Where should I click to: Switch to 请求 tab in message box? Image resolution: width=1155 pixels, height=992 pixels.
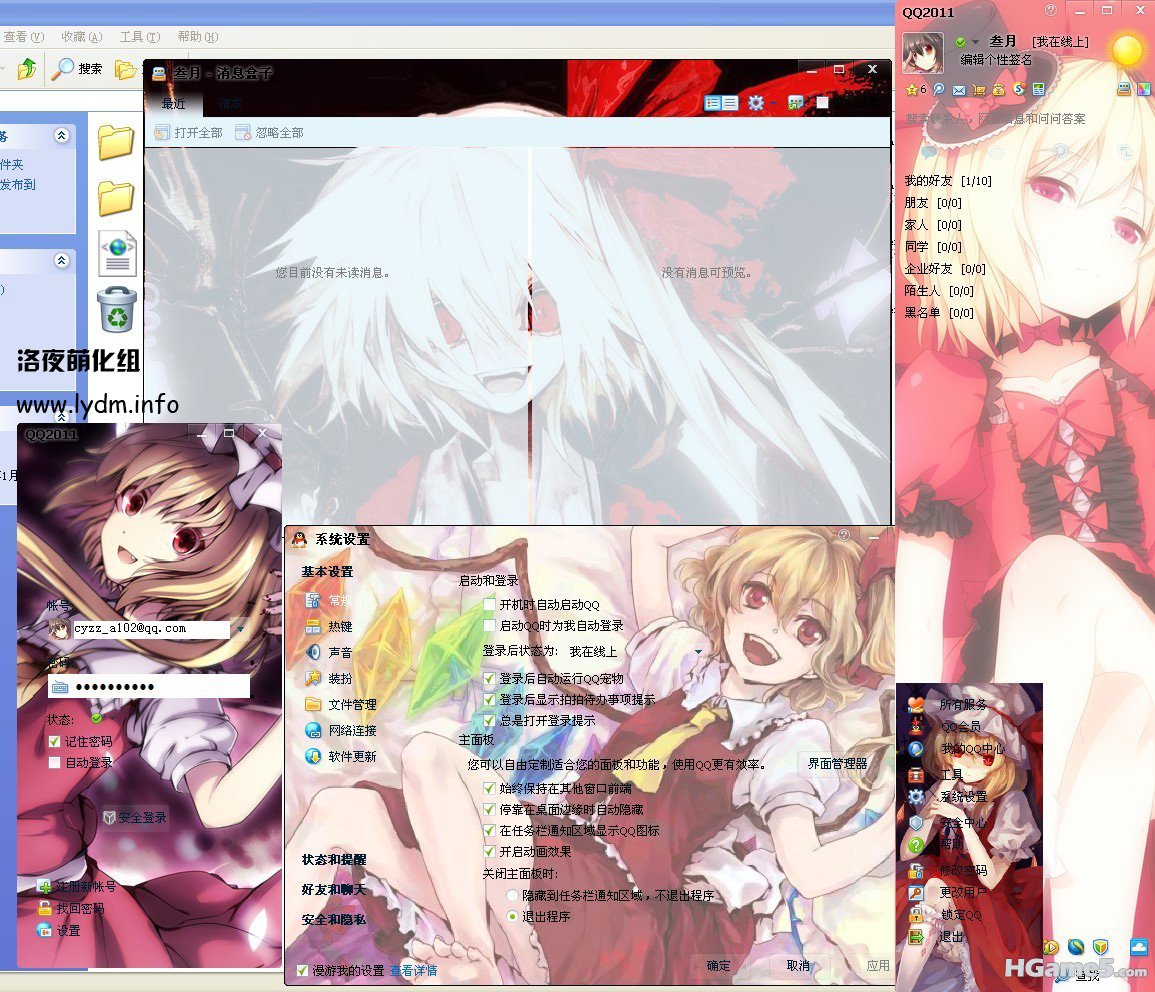(x=230, y=104)
